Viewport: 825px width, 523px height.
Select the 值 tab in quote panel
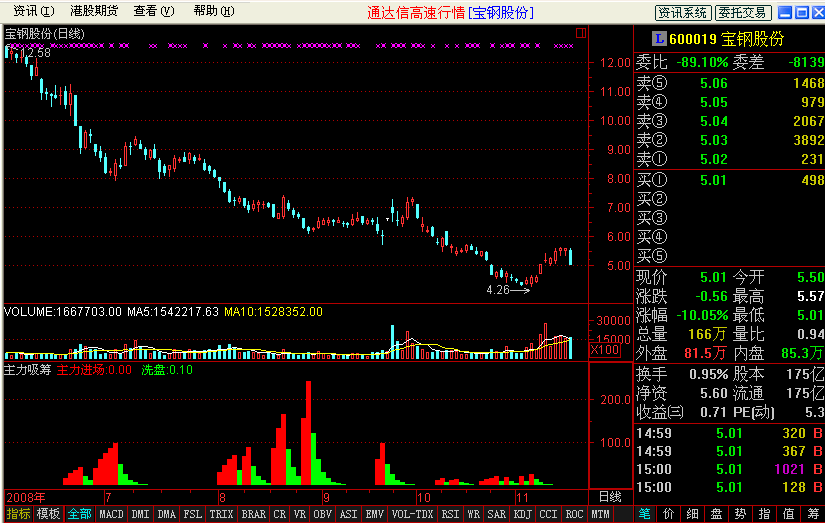pyautogui.click(x=788, y=514)
